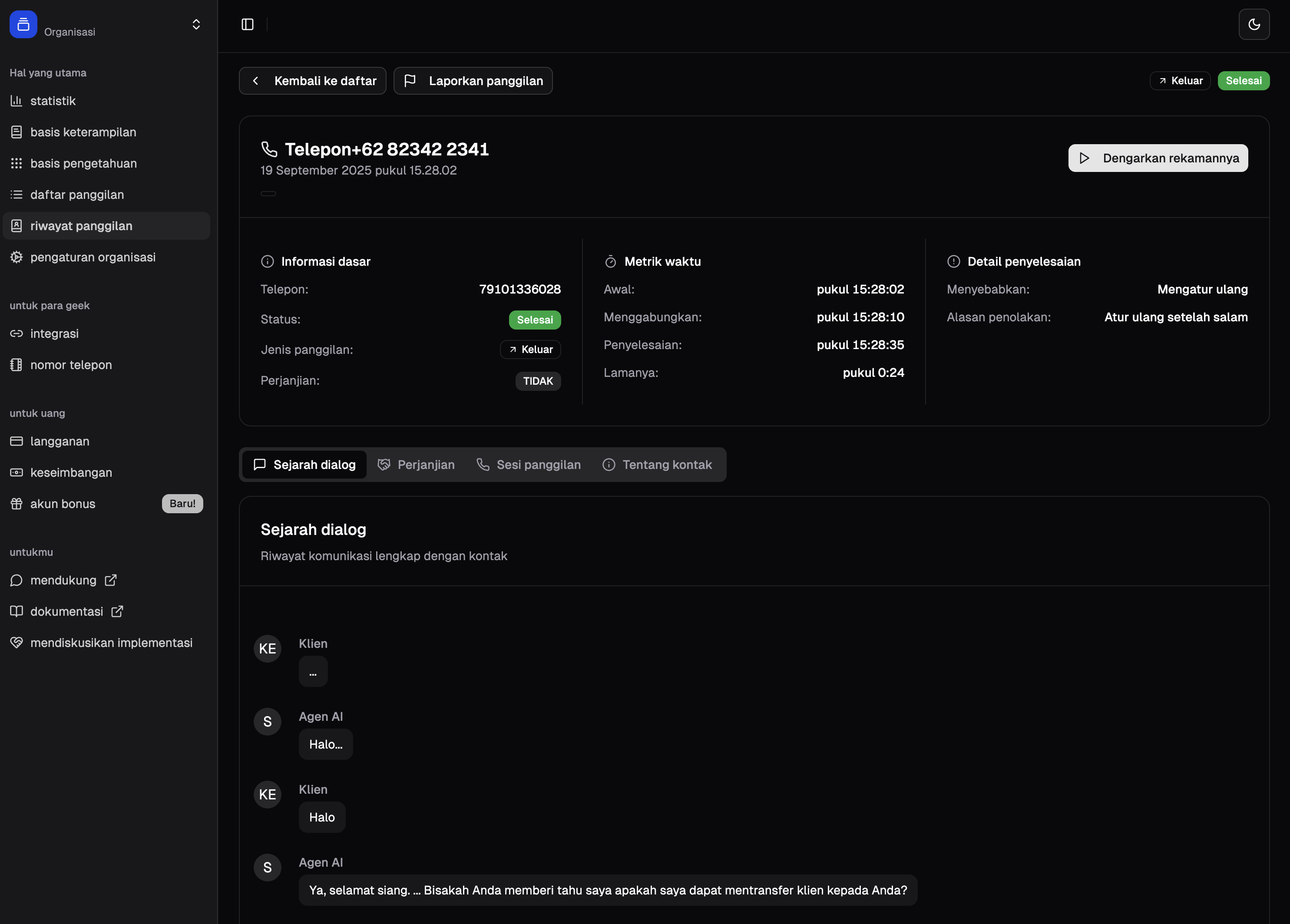
Task: Switch to the Sesi panggilan tab
Action: [529, 465]
